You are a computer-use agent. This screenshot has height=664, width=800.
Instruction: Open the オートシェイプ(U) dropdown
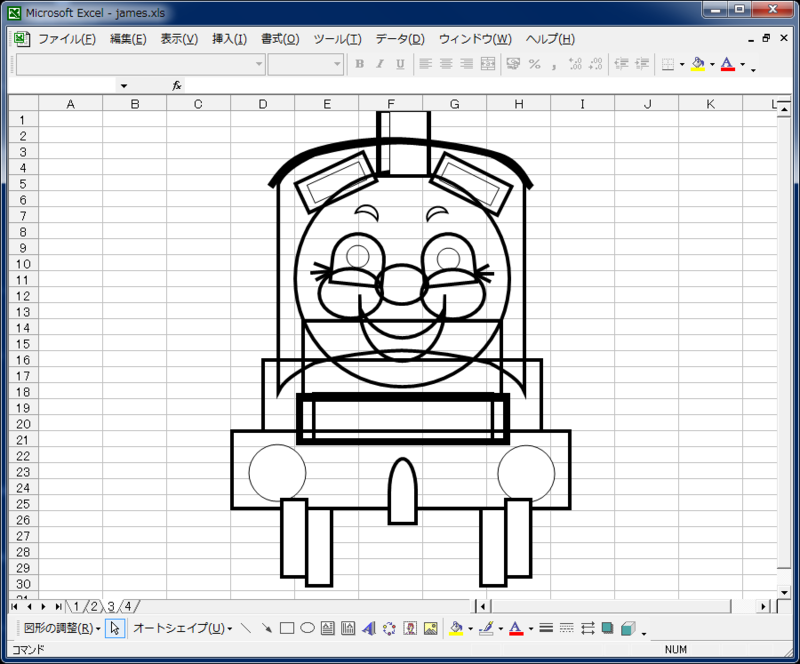point(183,628)
